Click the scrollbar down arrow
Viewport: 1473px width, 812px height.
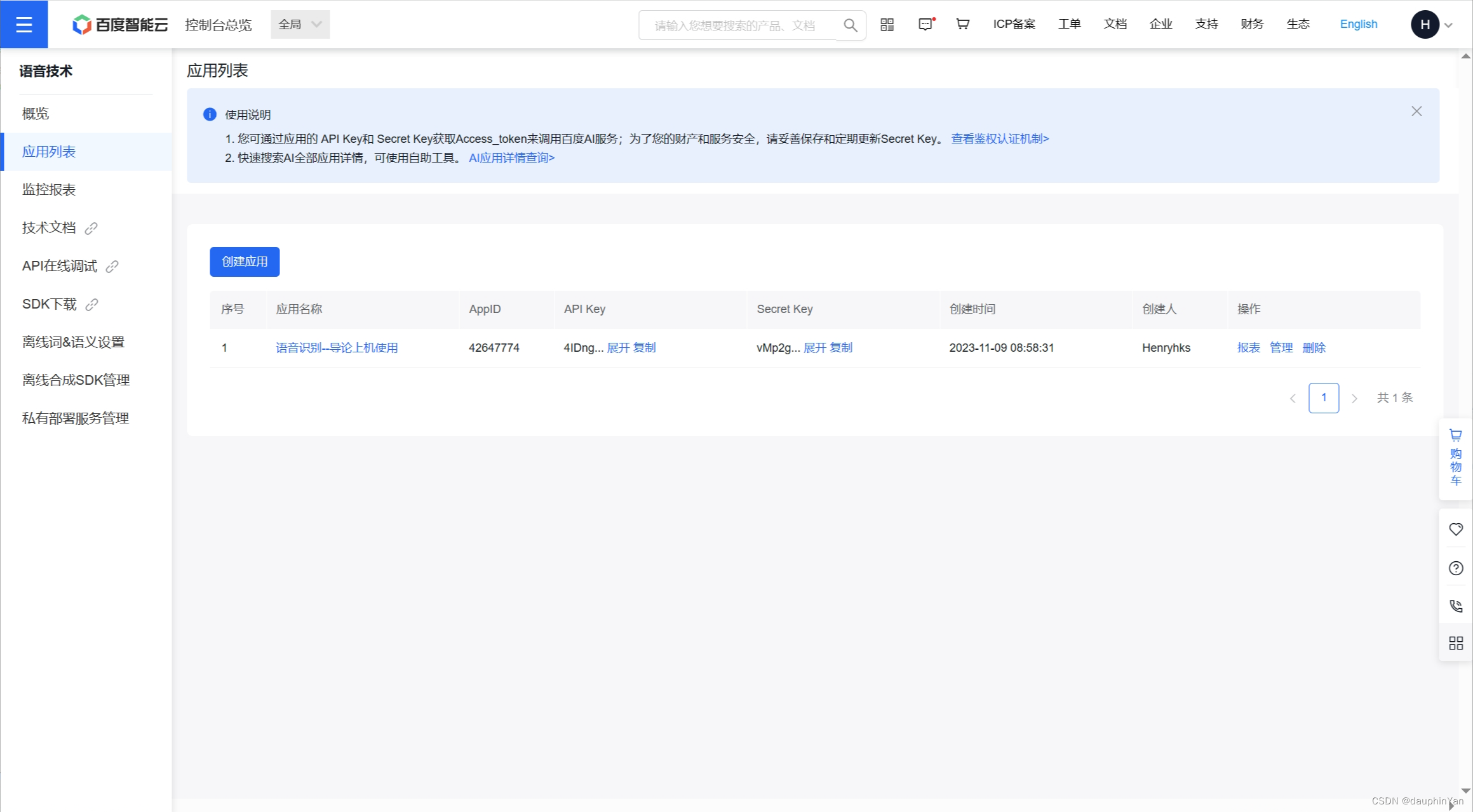pyautogui.click(x=1466, y=791)
